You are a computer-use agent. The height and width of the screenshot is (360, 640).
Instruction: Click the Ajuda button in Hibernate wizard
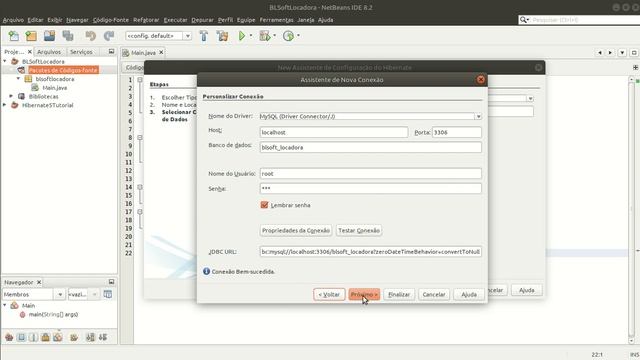pos(527,290)
